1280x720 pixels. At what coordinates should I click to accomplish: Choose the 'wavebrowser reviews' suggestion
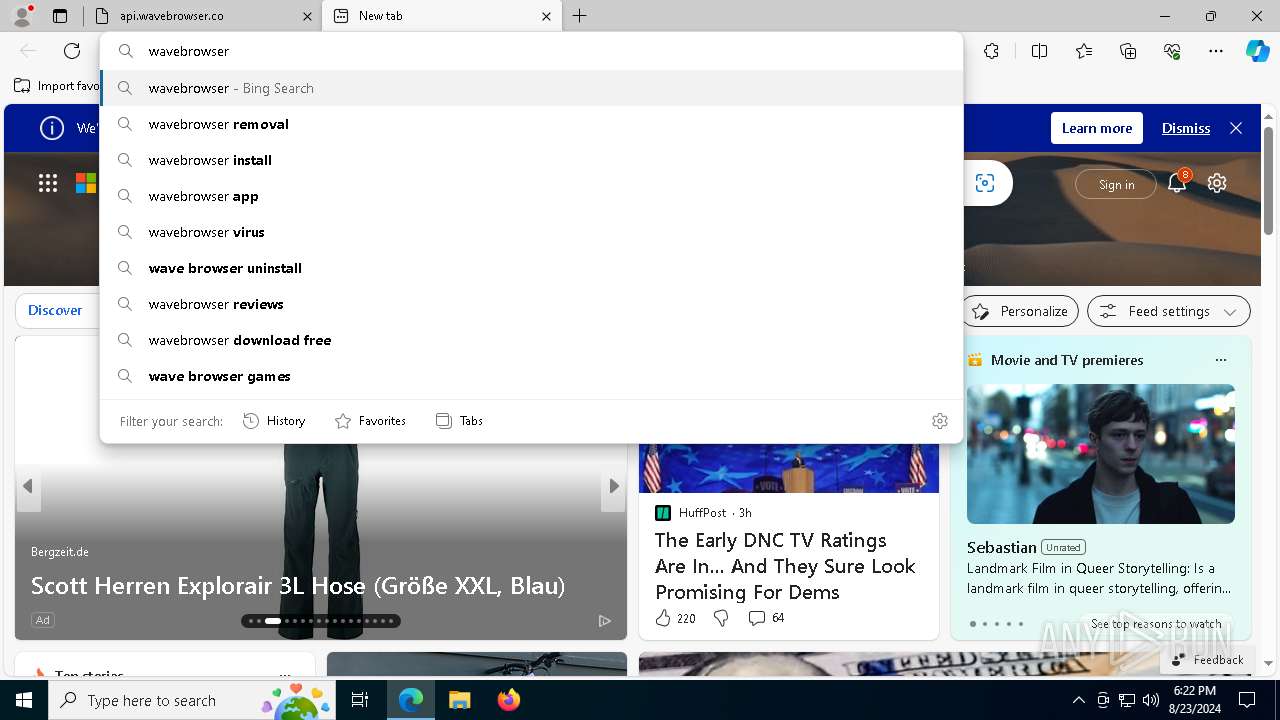531,304
